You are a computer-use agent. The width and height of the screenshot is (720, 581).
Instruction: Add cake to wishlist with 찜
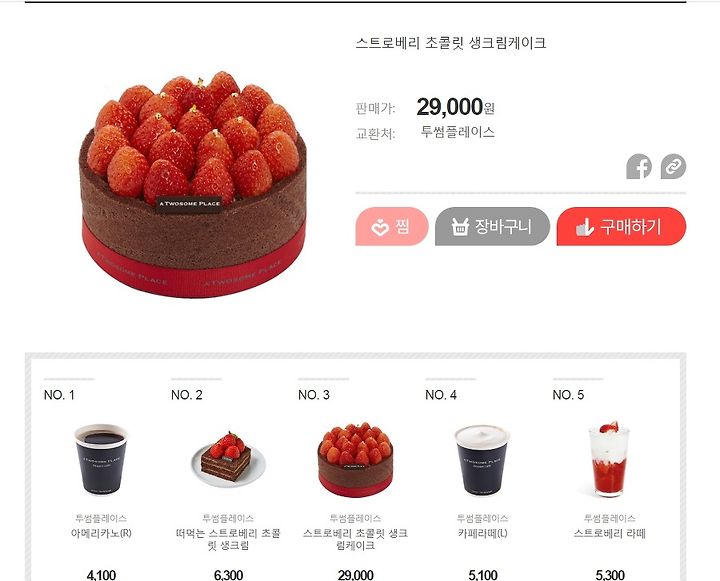tap(392, 226)
